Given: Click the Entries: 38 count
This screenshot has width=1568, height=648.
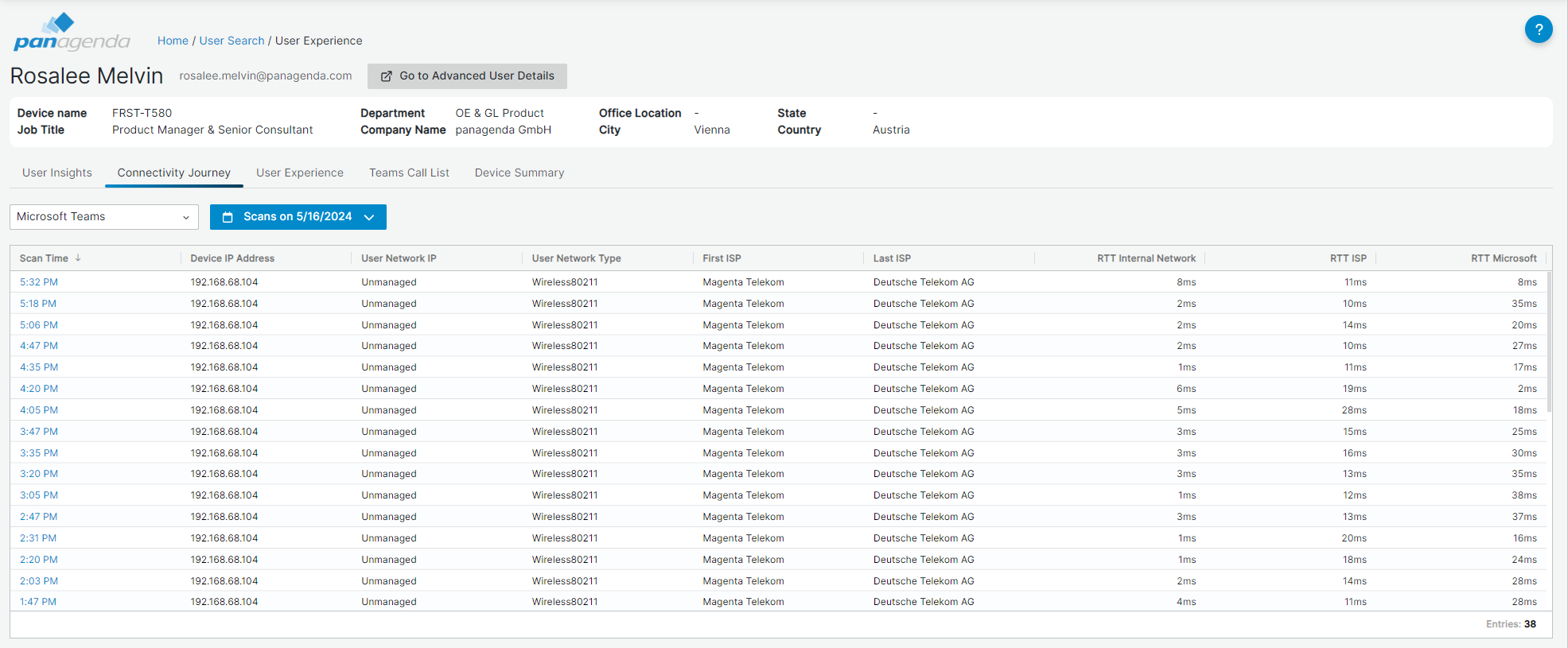Looking at the screenshot, I should coord(1511,624).
